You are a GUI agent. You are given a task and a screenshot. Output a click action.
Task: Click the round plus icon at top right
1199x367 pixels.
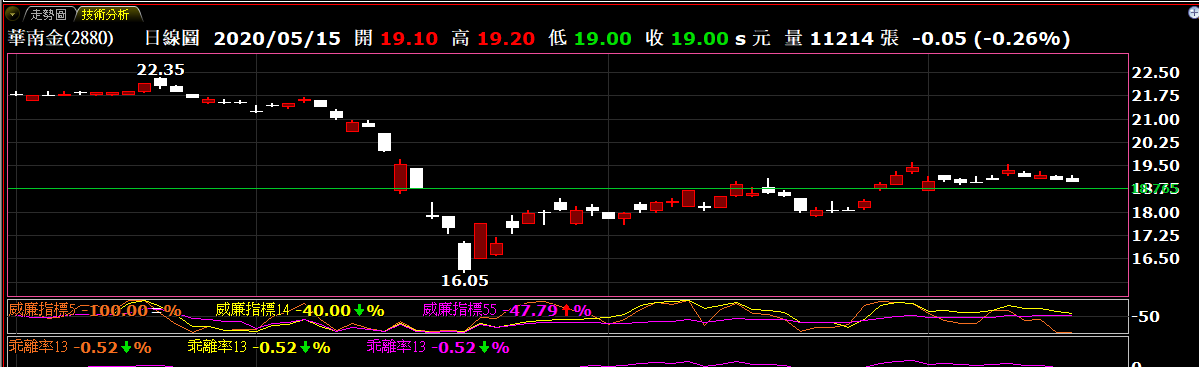(x=1193, y=13)
